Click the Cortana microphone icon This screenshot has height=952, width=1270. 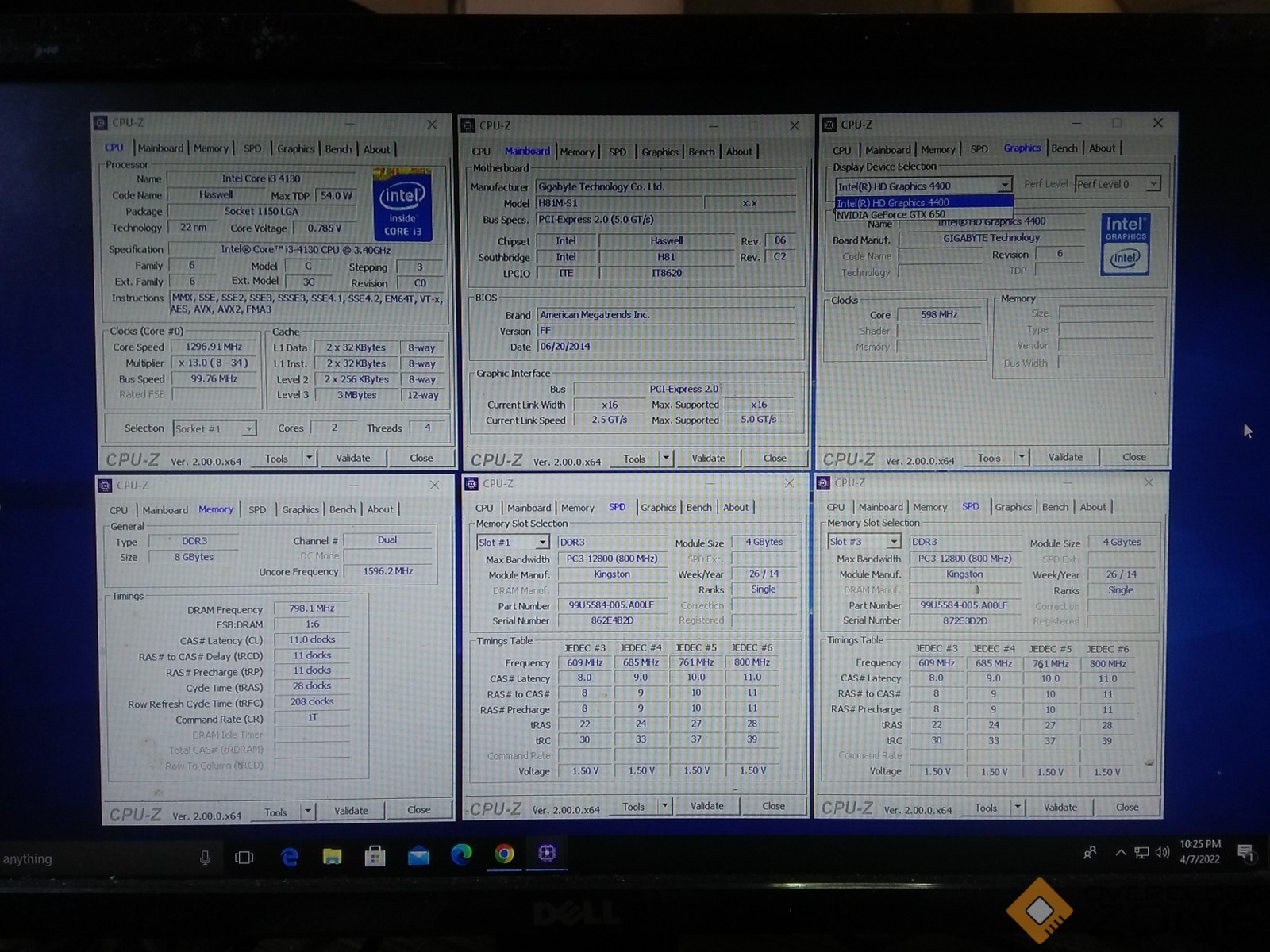(x=205, y=858)
